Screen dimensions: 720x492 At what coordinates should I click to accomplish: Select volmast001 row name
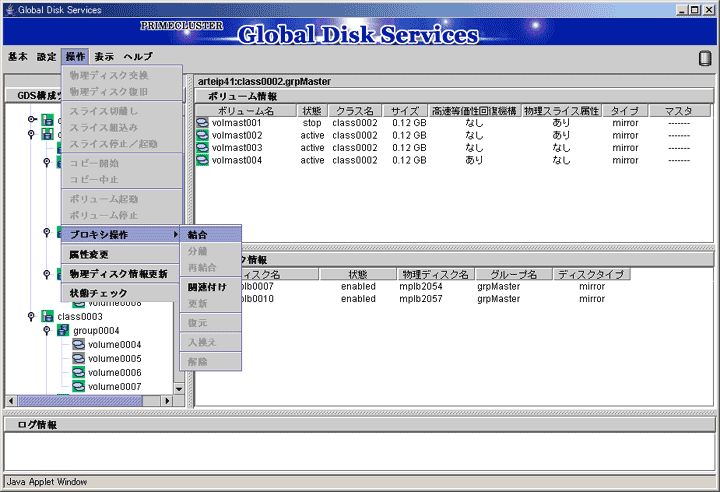236,123
